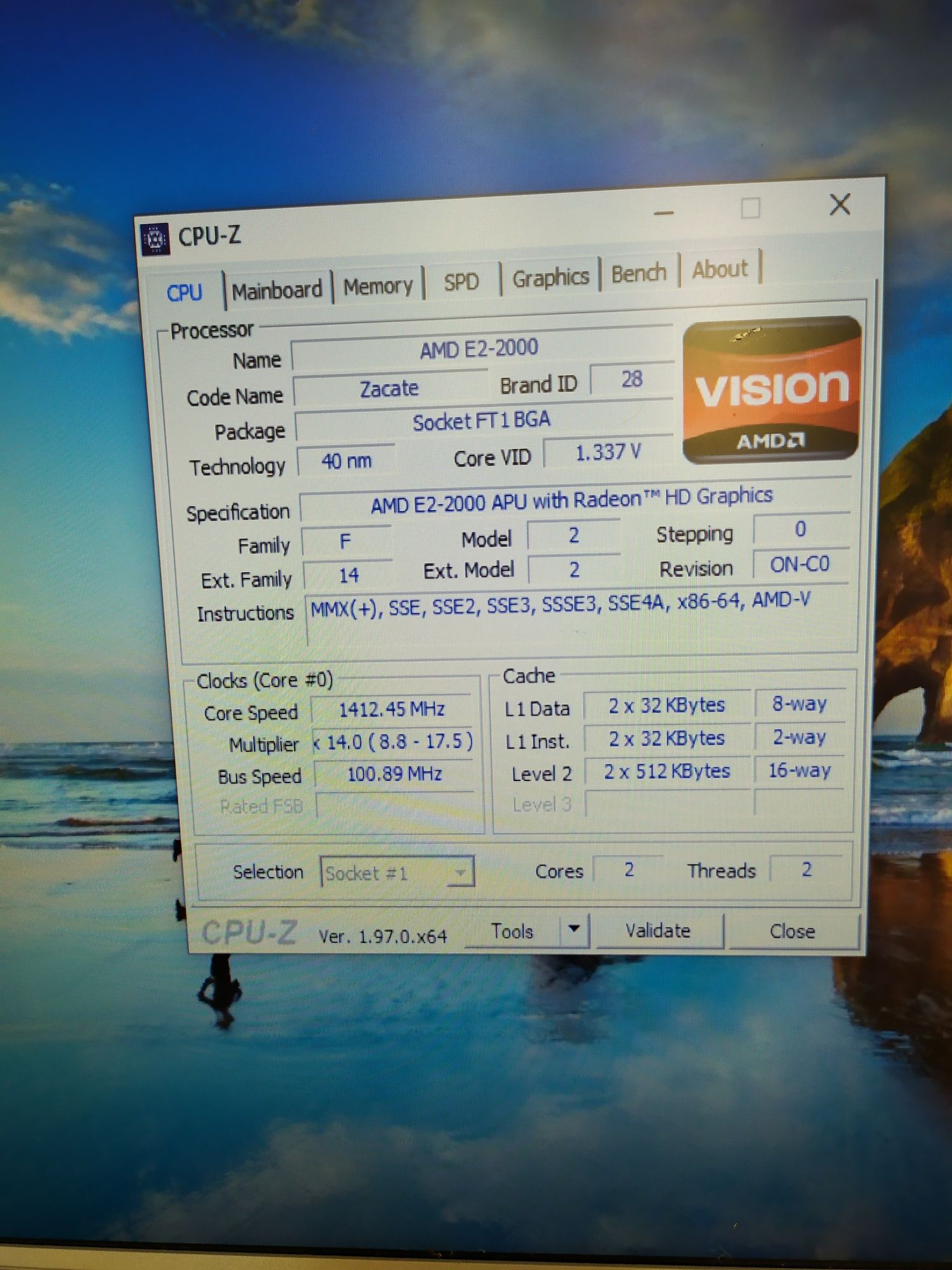Click the Level 2 16-way value

[800, 770]
